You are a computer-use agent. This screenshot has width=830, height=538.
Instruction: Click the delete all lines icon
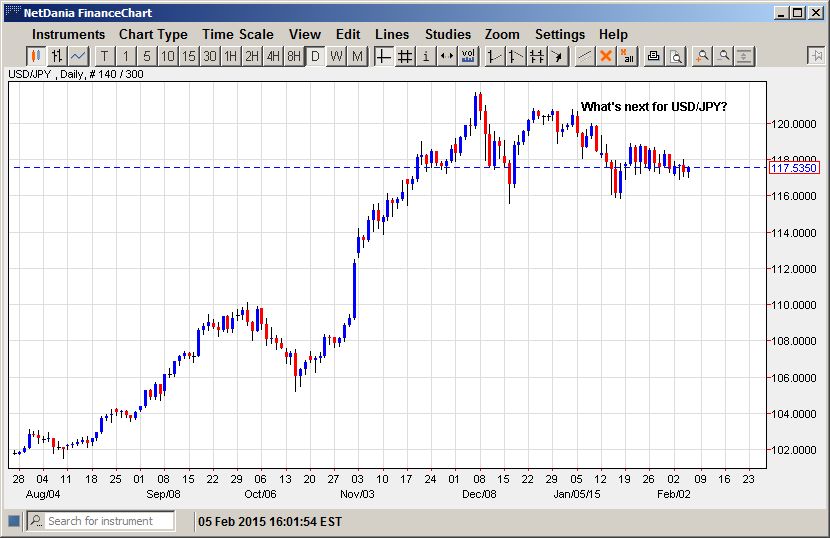pyautogui.click(x=627, y=56)
